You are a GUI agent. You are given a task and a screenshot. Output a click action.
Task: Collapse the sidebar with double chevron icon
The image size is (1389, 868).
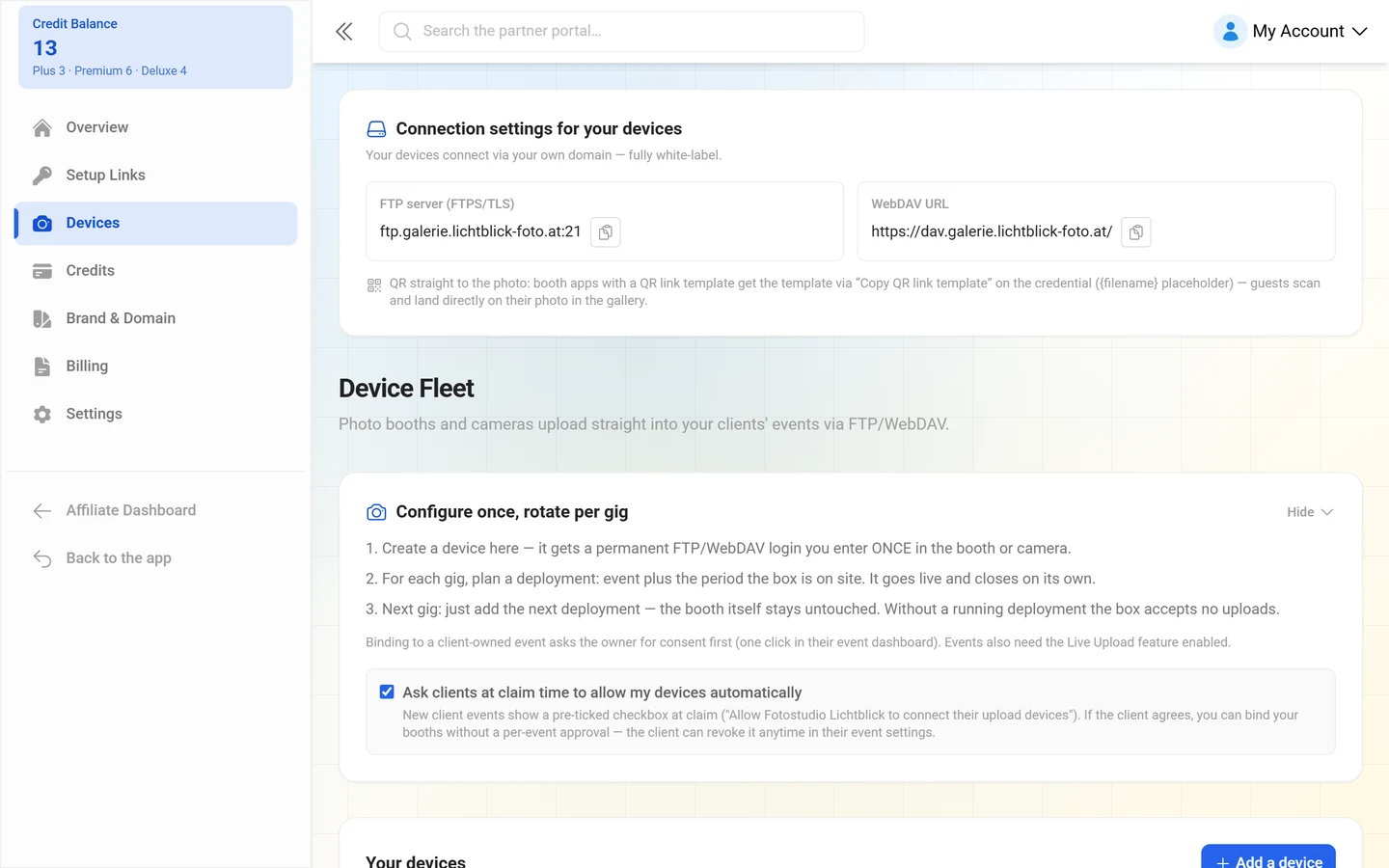coord(344,32)
